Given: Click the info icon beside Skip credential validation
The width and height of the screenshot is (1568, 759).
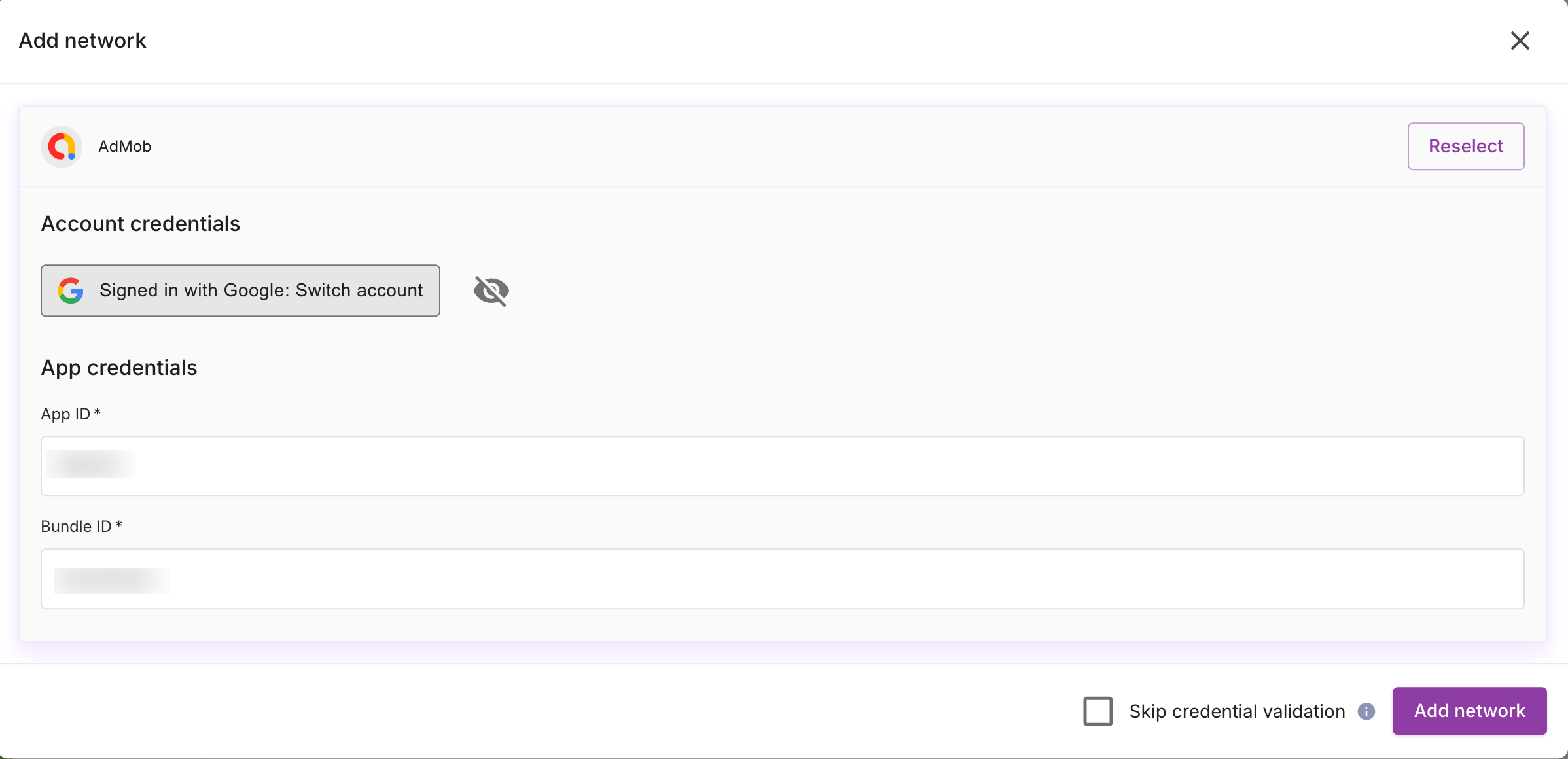Looking at the screenshot, I should (1368, 711).
